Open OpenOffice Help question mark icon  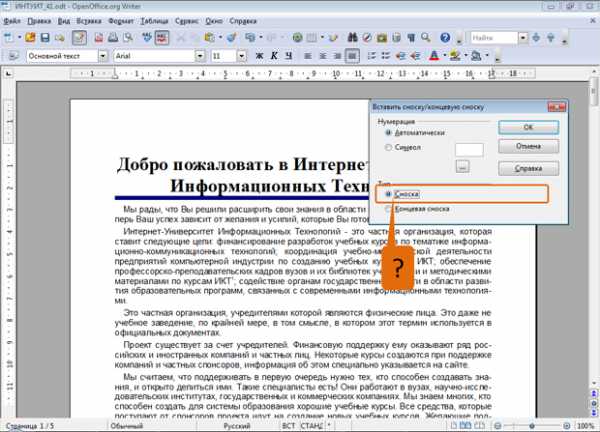click(445, 37)
